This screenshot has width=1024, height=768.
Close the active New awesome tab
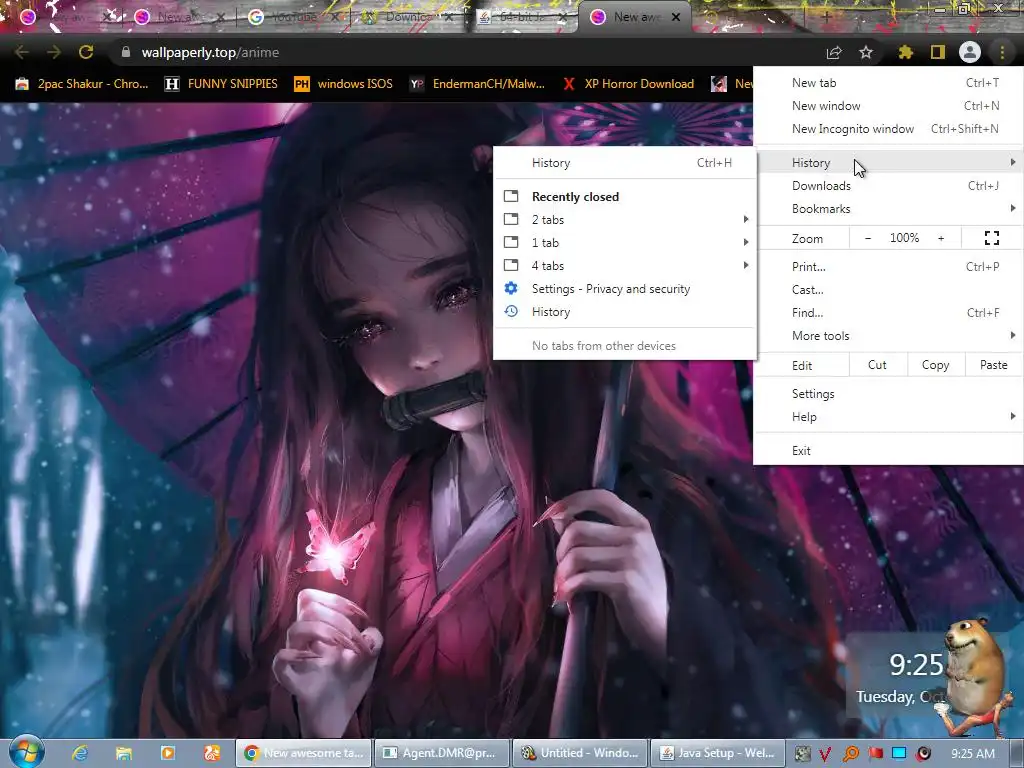(x=676, y=17)
